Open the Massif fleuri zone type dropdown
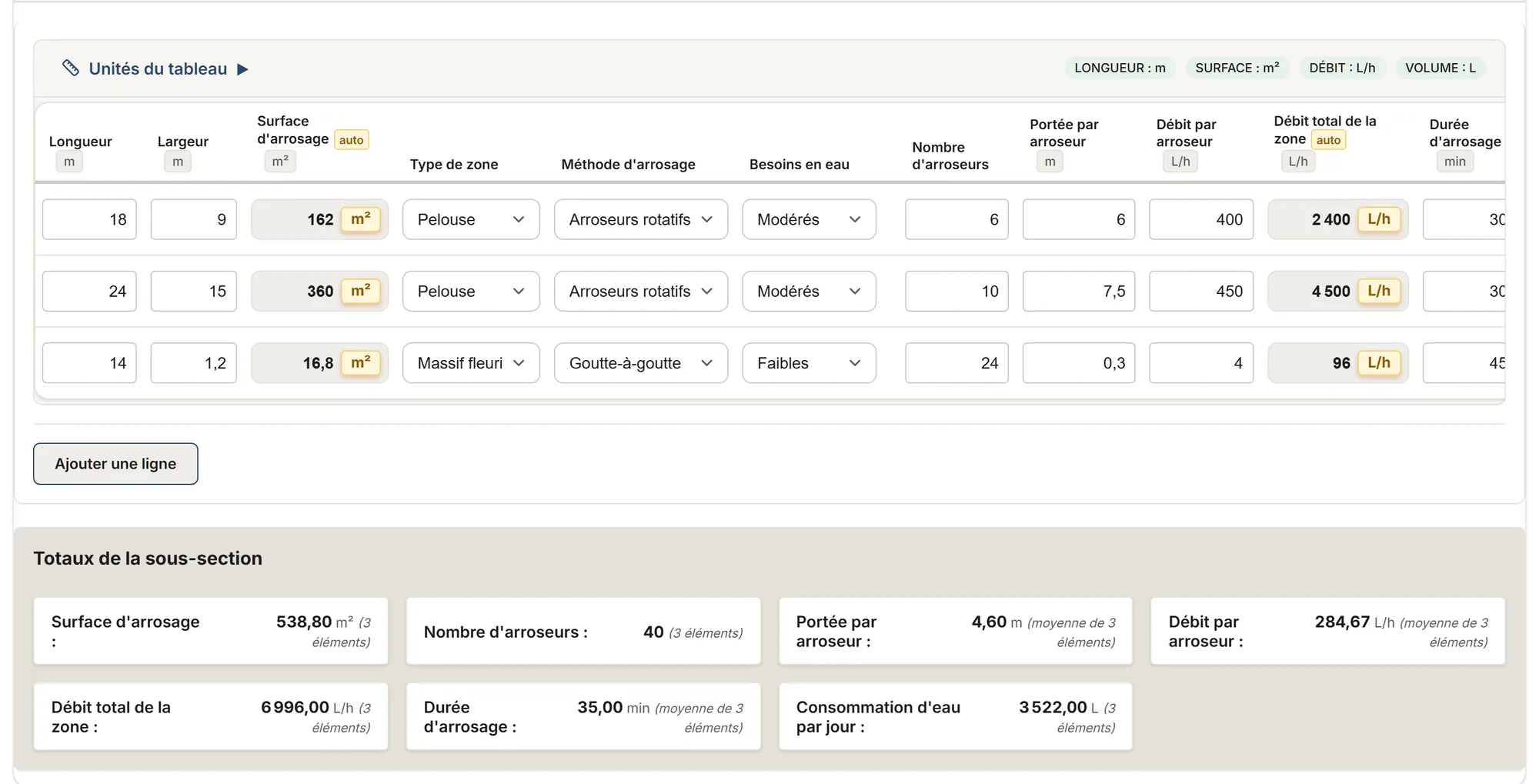Viewport: 1539px width, 784px height. 471,362
